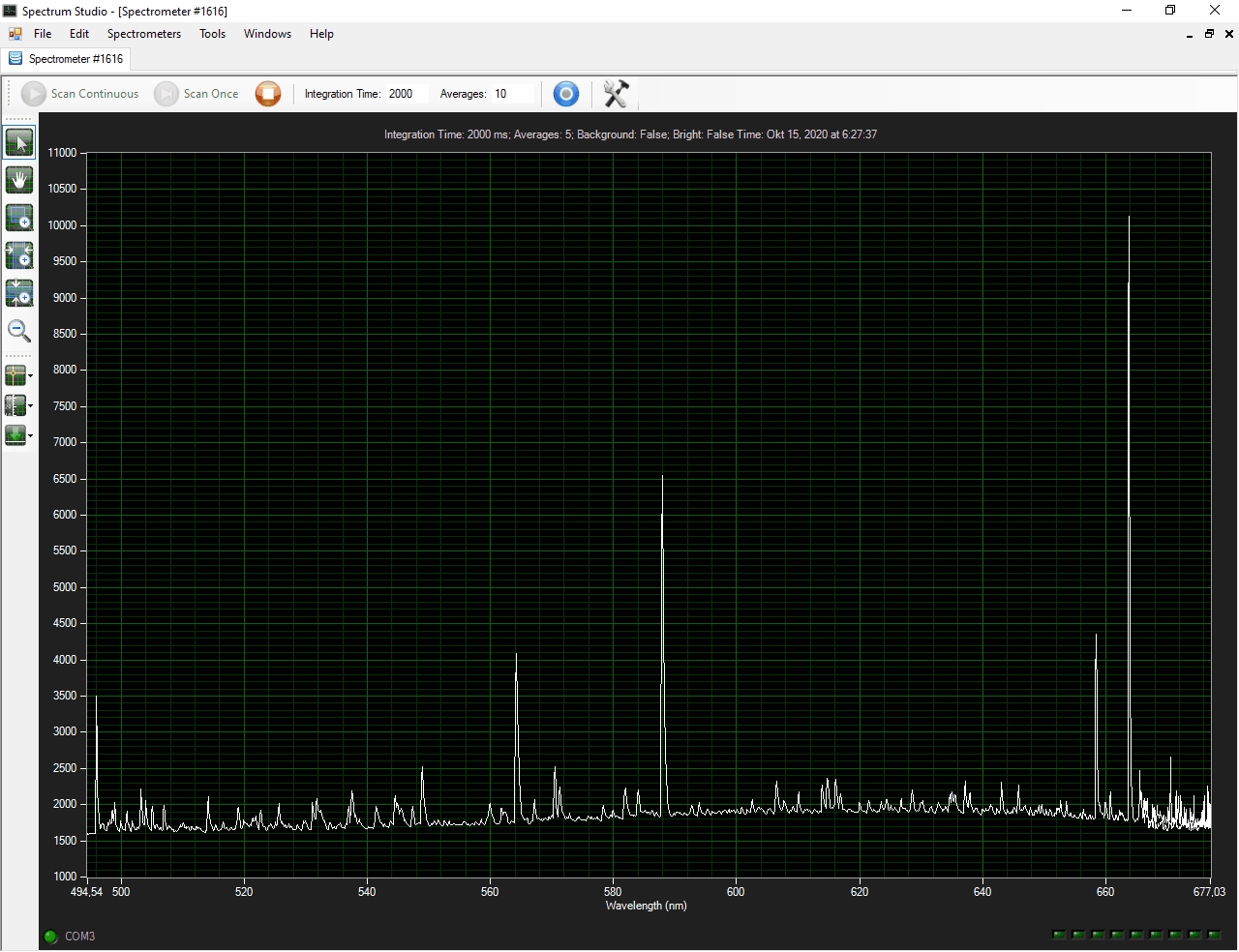This screenshot has height=952, width=1239.
Task: Open the hammer and wrench settings
Action: point(616,94)
